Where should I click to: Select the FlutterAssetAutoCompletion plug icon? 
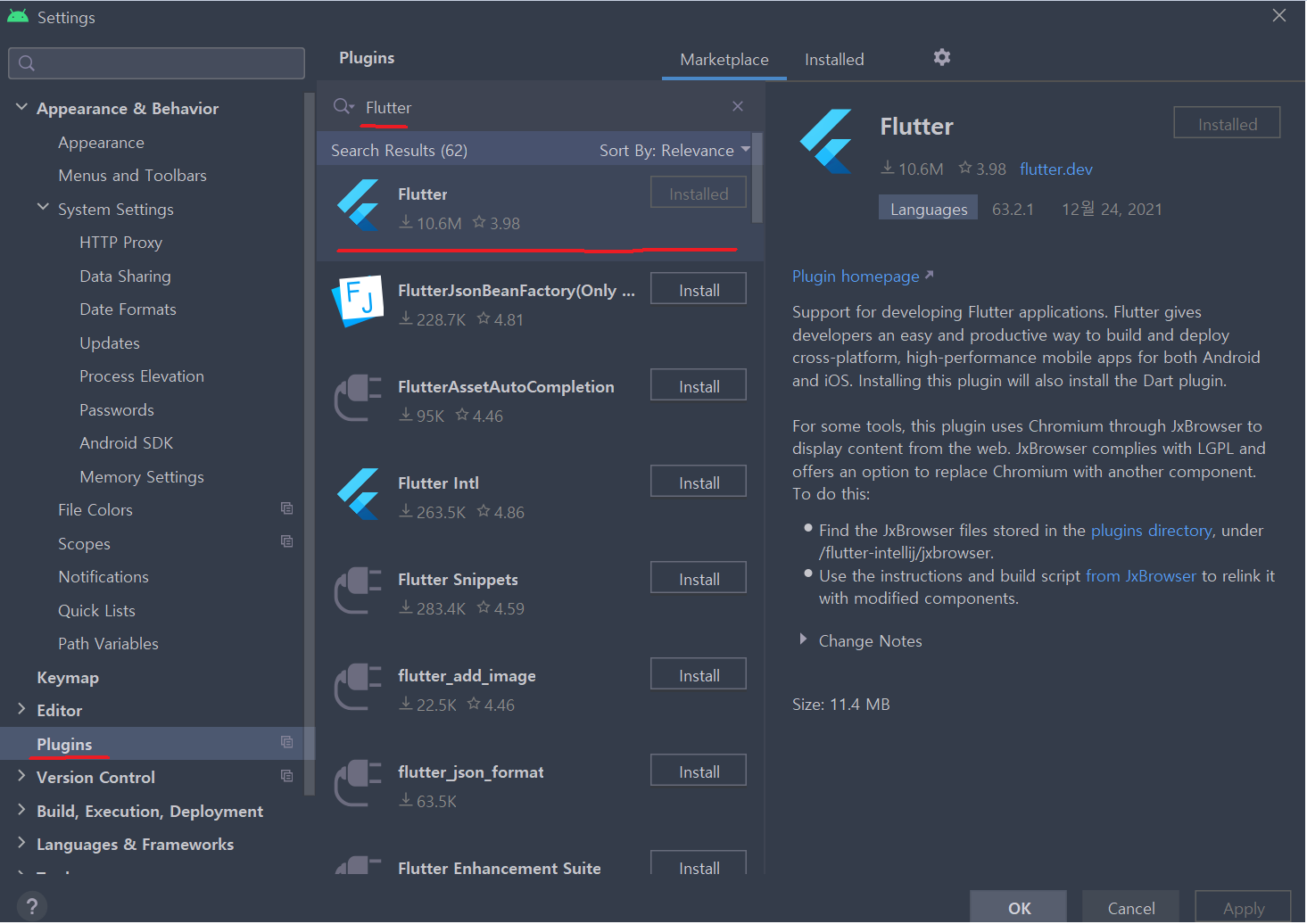coord(358,398)
